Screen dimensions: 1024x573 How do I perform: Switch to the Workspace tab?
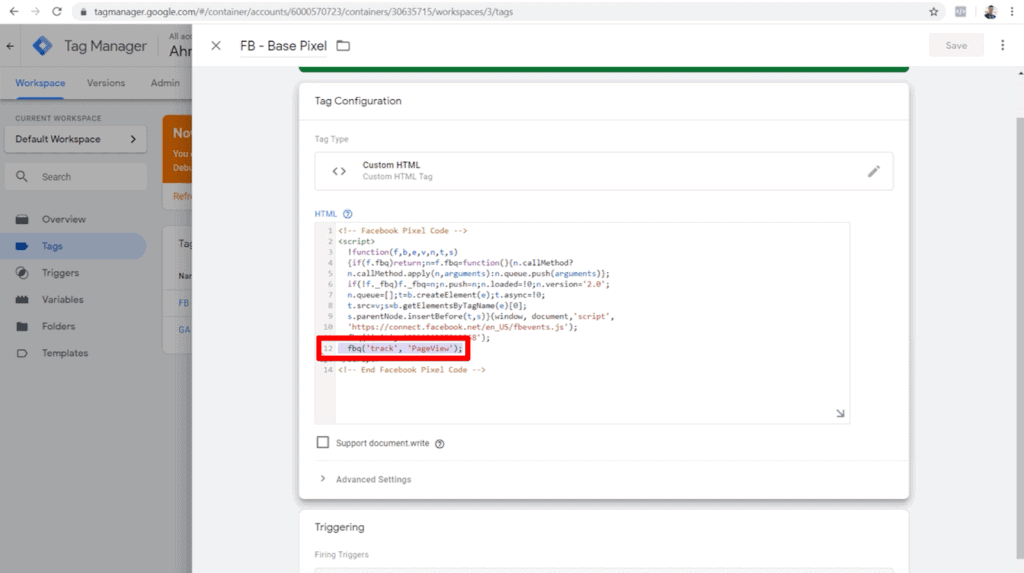pos(40,83)
